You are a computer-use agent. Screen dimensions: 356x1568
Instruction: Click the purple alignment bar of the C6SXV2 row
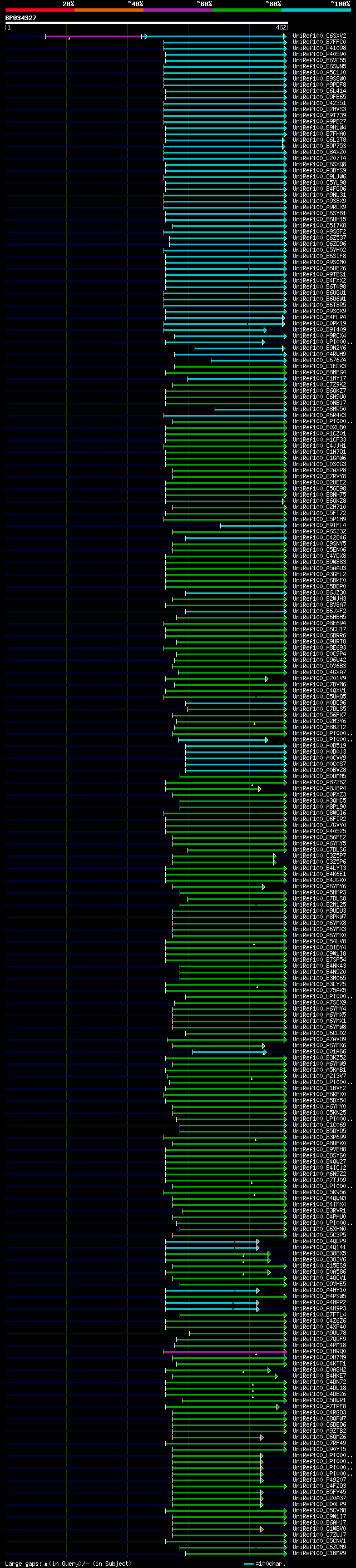[x=93, y=37]
